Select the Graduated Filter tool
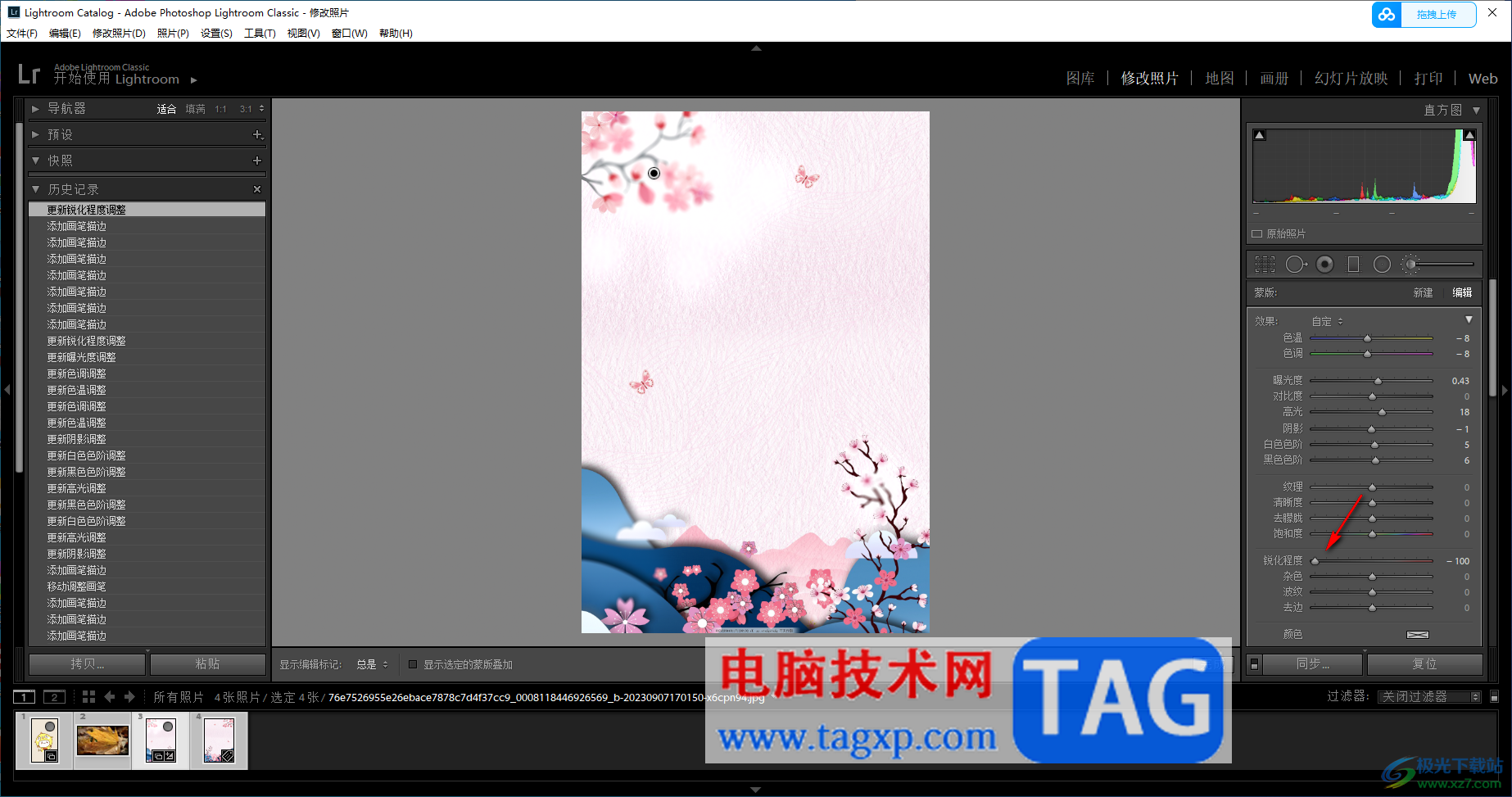Screen dimensions: 1512x797 tap(1353, 265)
